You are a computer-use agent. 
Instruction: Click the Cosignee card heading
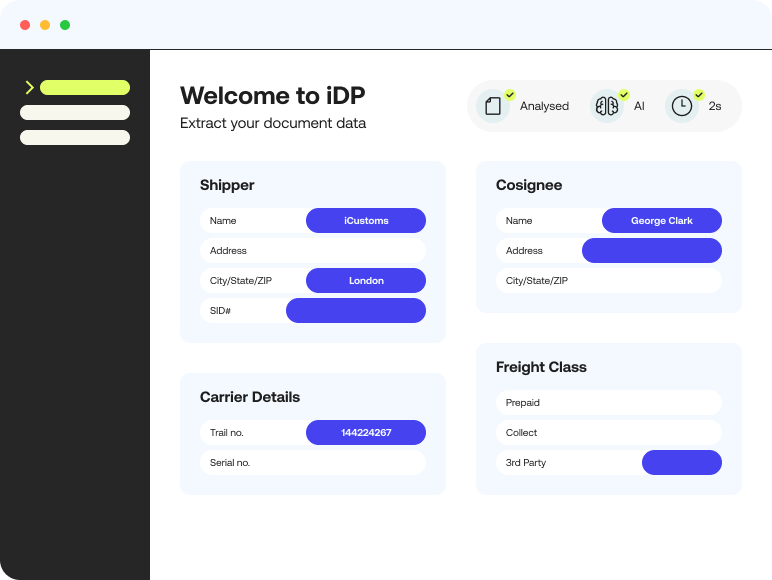529,185
